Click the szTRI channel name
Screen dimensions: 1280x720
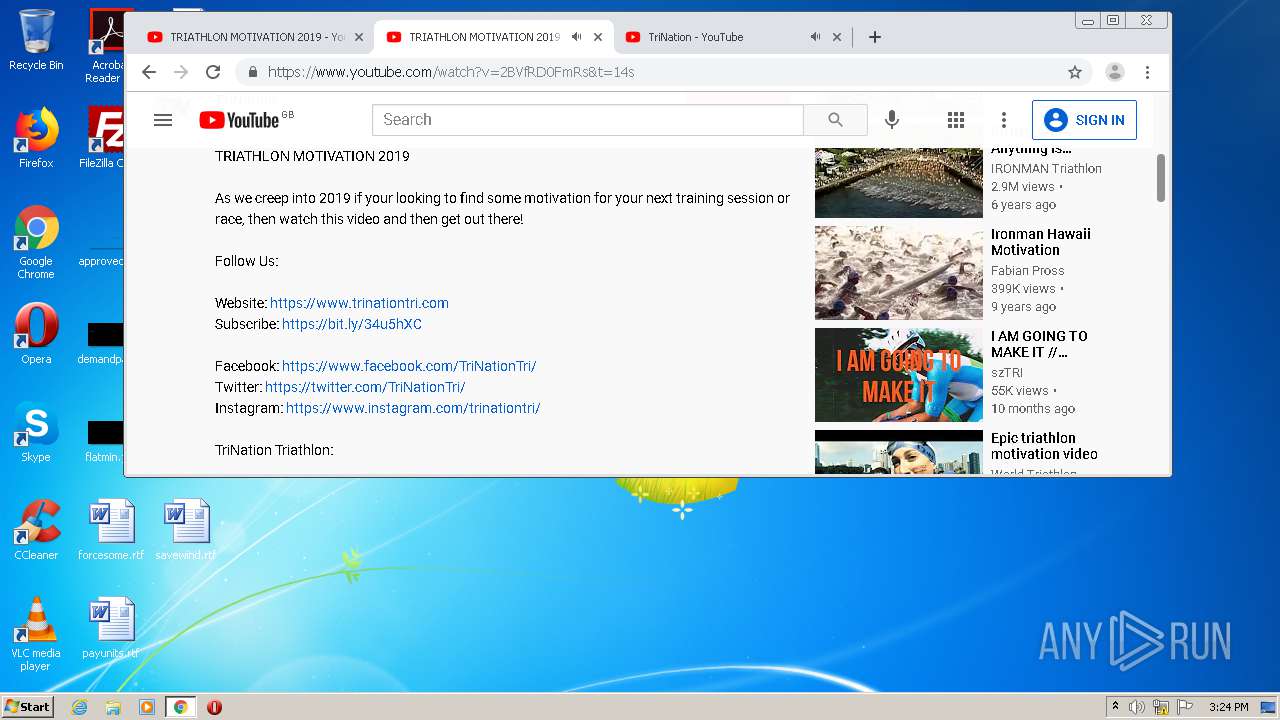point(1007,373)
